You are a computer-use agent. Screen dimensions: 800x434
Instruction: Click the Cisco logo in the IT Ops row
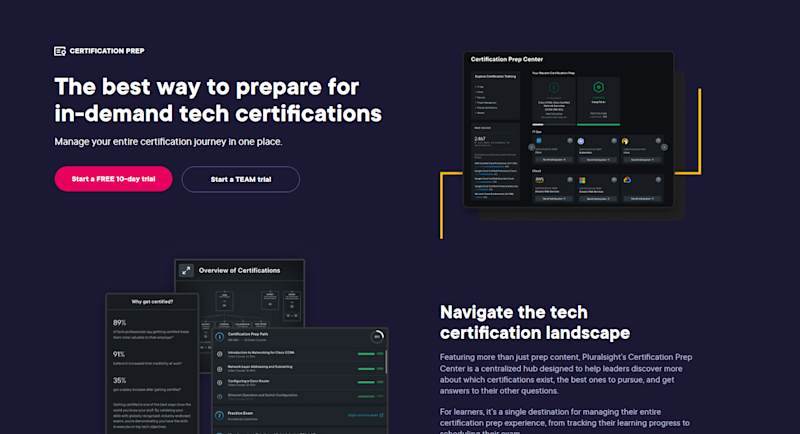pos(539,141)
